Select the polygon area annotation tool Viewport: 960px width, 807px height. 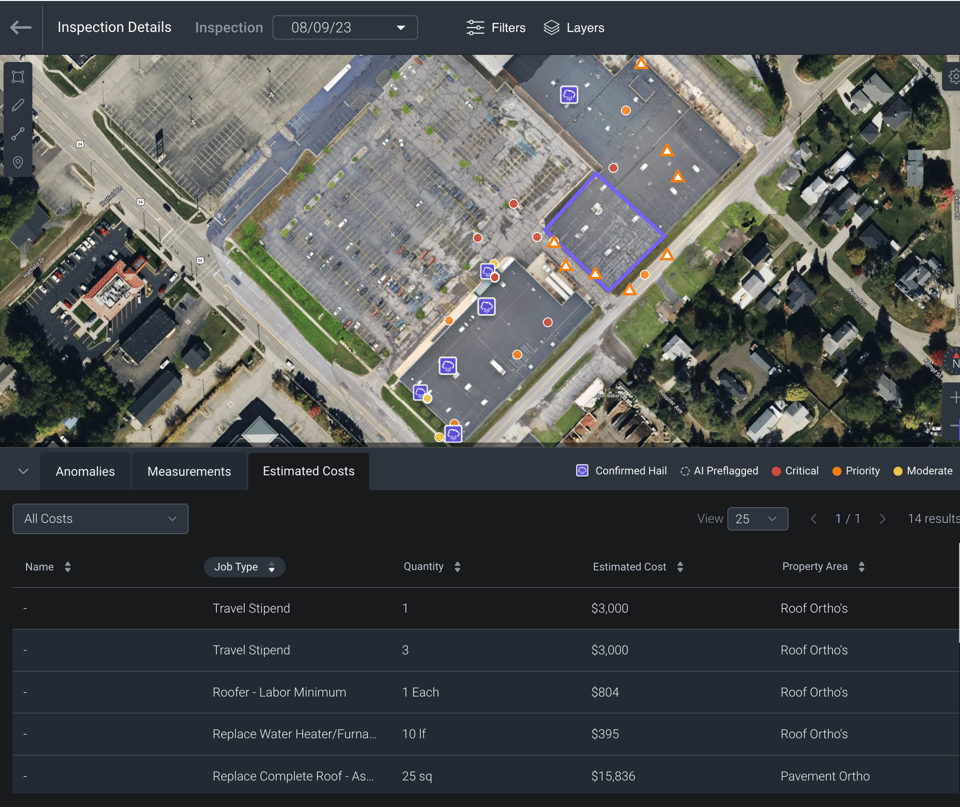tap(17, 76)
